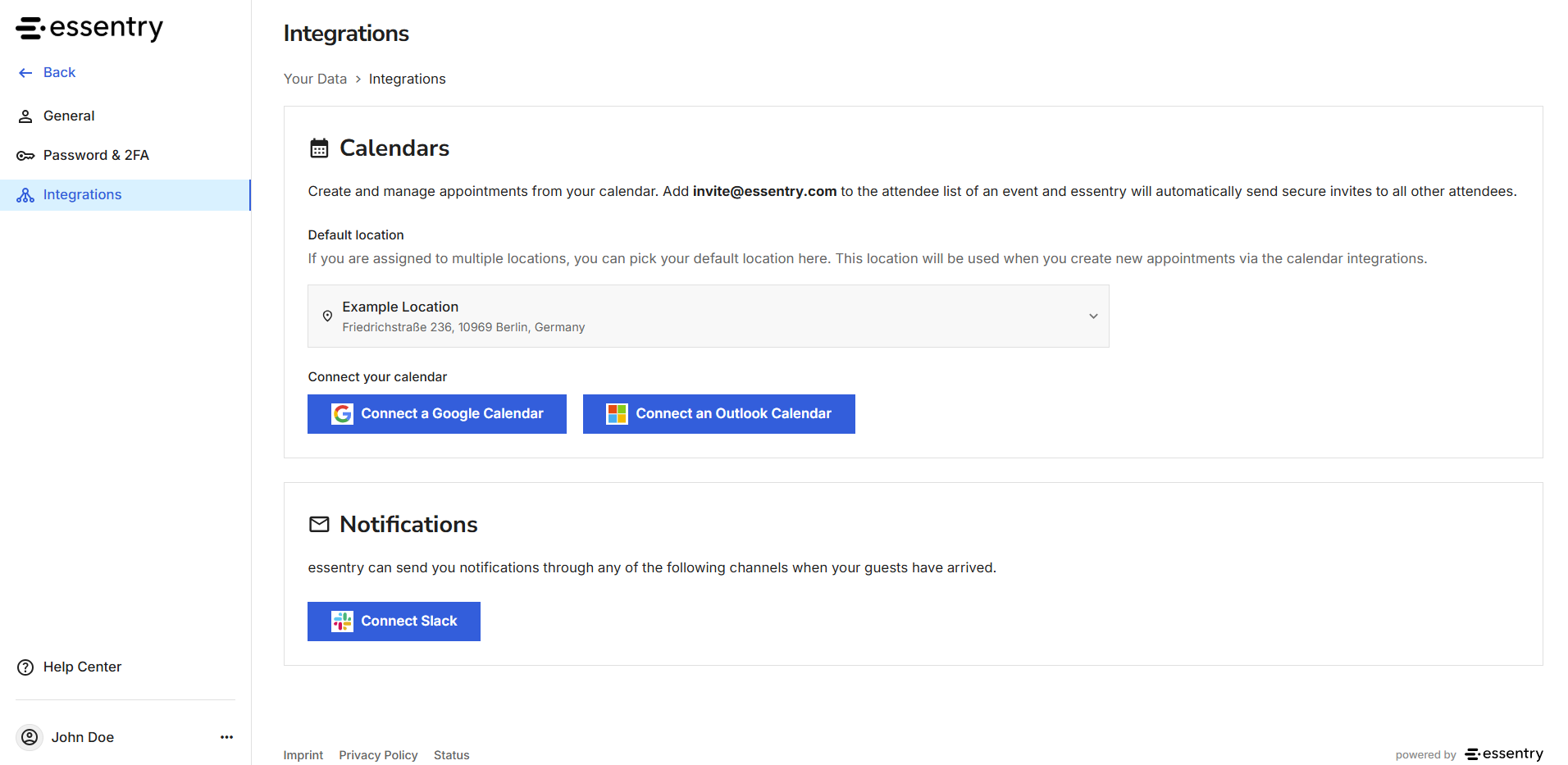This screenshot has width=1568, height=765.
Task: Open the Status footer link
Action: tap(451, 755)
